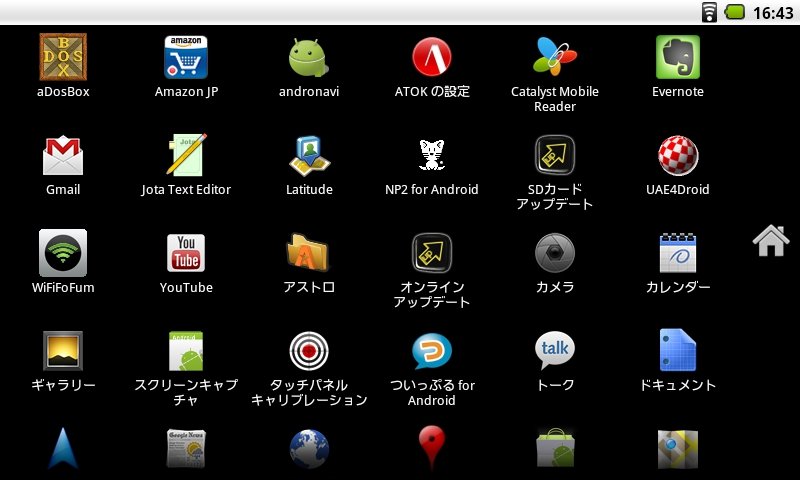The image size is (800, 480).
Task: Launch Catalyst Mobile Reader
Action: pos(555,57)
